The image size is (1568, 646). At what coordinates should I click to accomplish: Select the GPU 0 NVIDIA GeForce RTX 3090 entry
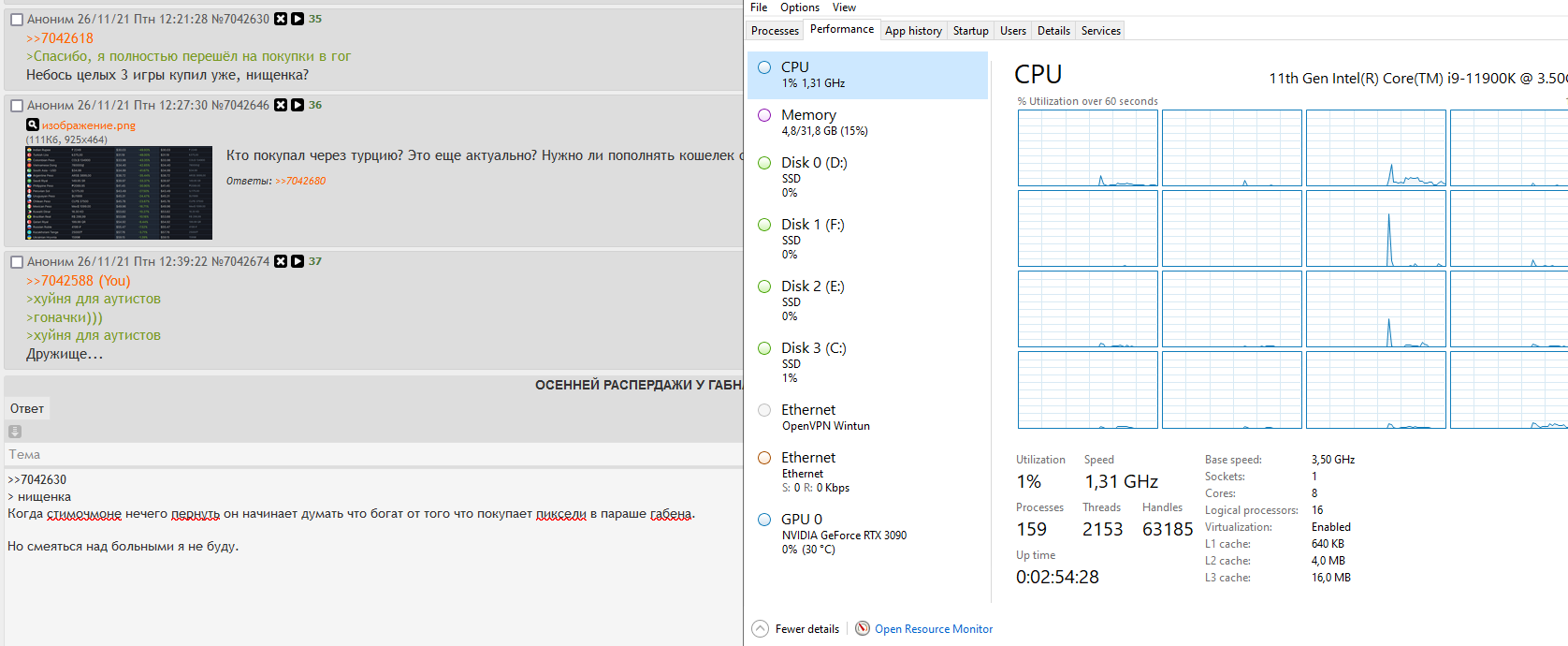(867, 534)
